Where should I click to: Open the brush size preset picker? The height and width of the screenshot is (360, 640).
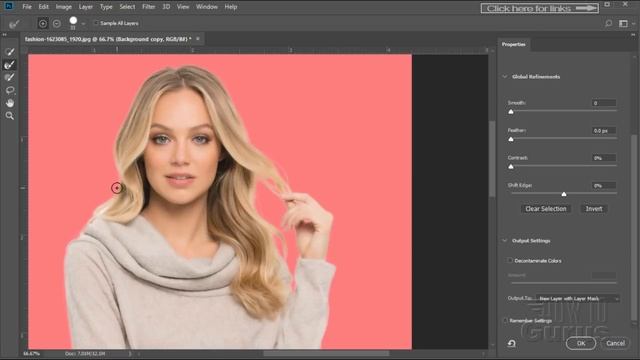(83, 24)
